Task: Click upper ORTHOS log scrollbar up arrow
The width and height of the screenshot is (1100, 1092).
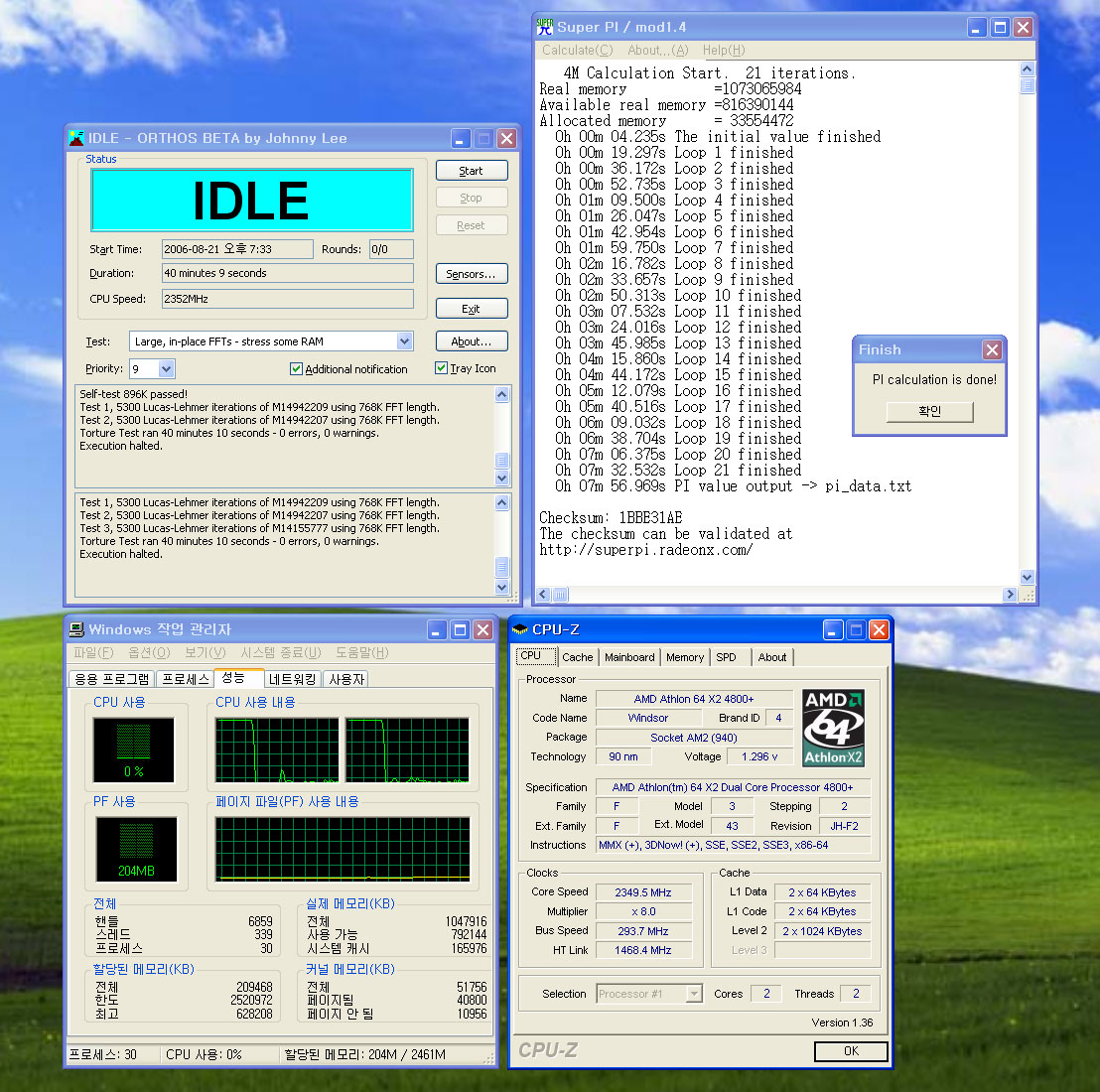Action: click(x=501, y=394)
